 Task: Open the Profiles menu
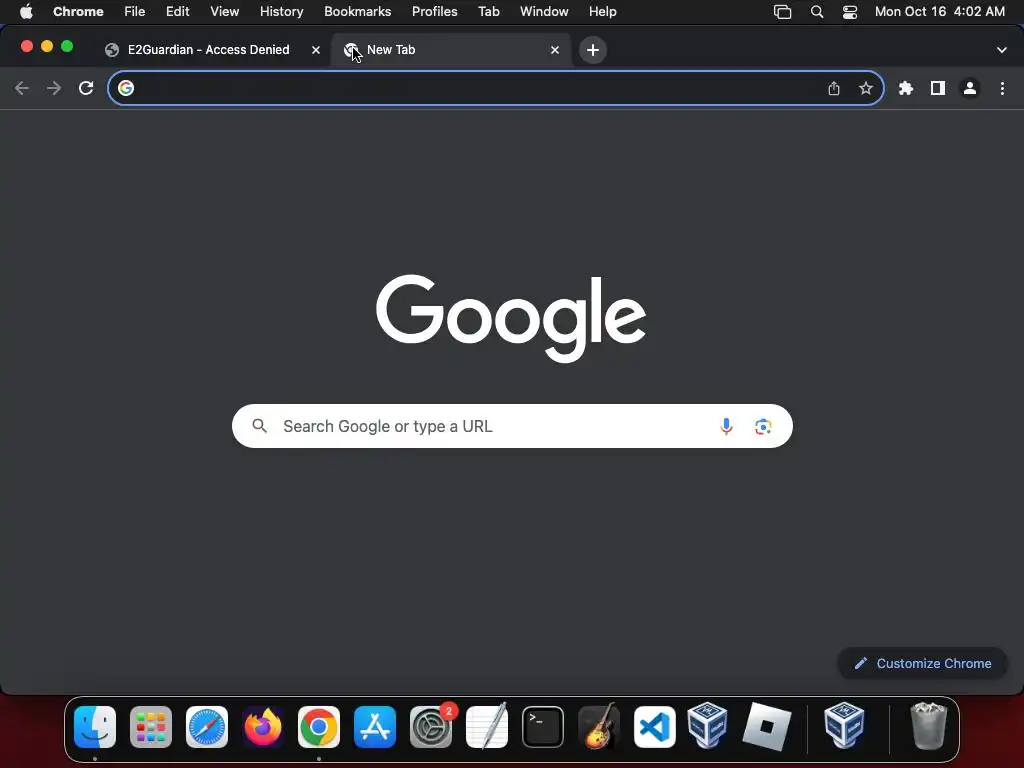[x=434, y=11]
